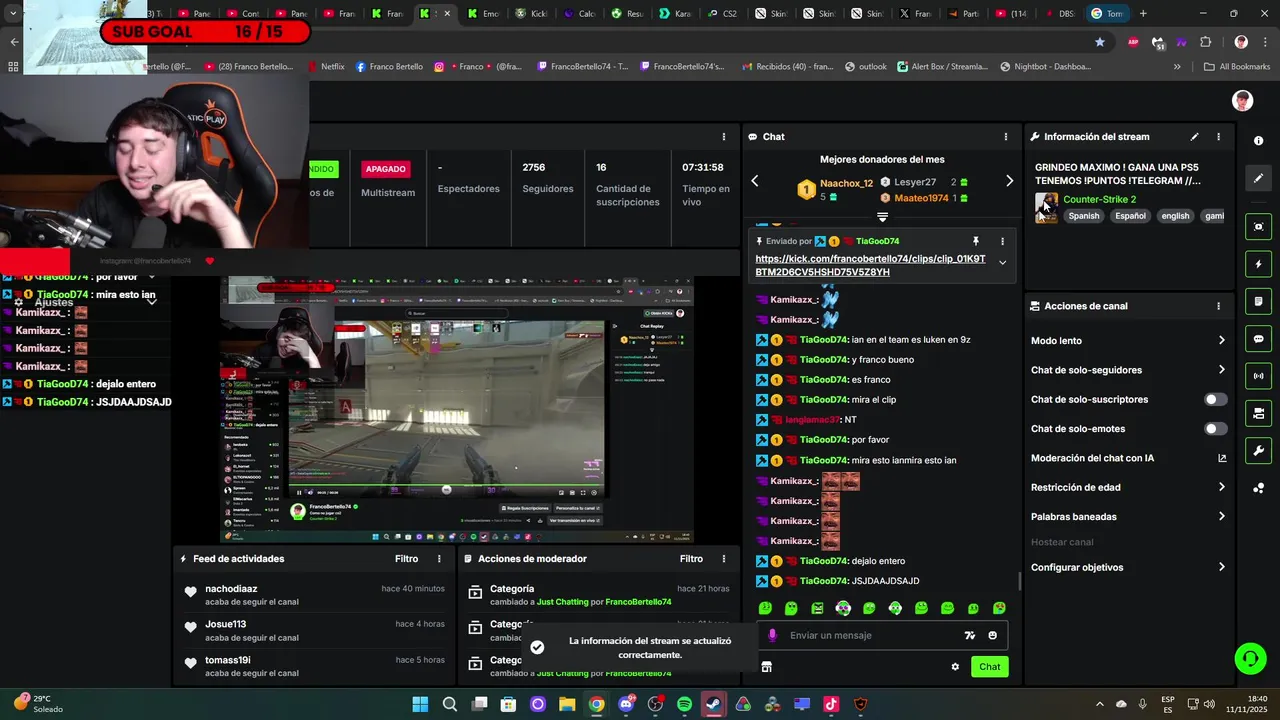
Task: Open the pinned kick.com clip link
Action: click(x=870, y=265)
